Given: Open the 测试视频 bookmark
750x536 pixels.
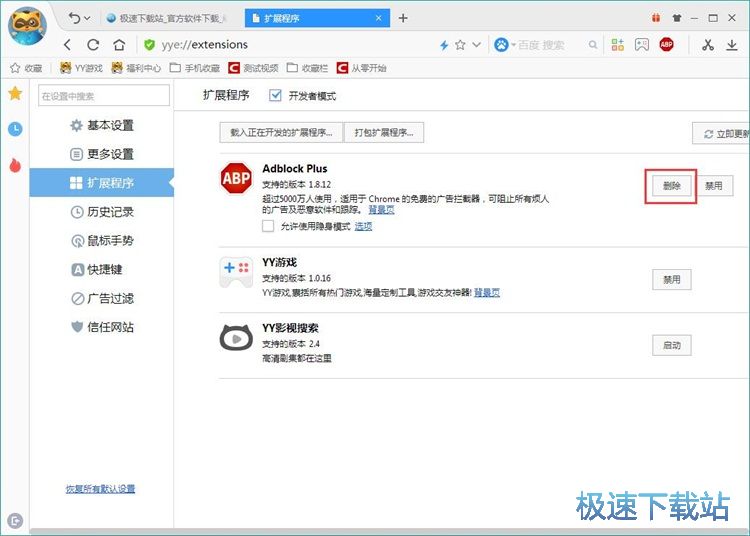Looking at the screenshot, I should tap(254, 68).
